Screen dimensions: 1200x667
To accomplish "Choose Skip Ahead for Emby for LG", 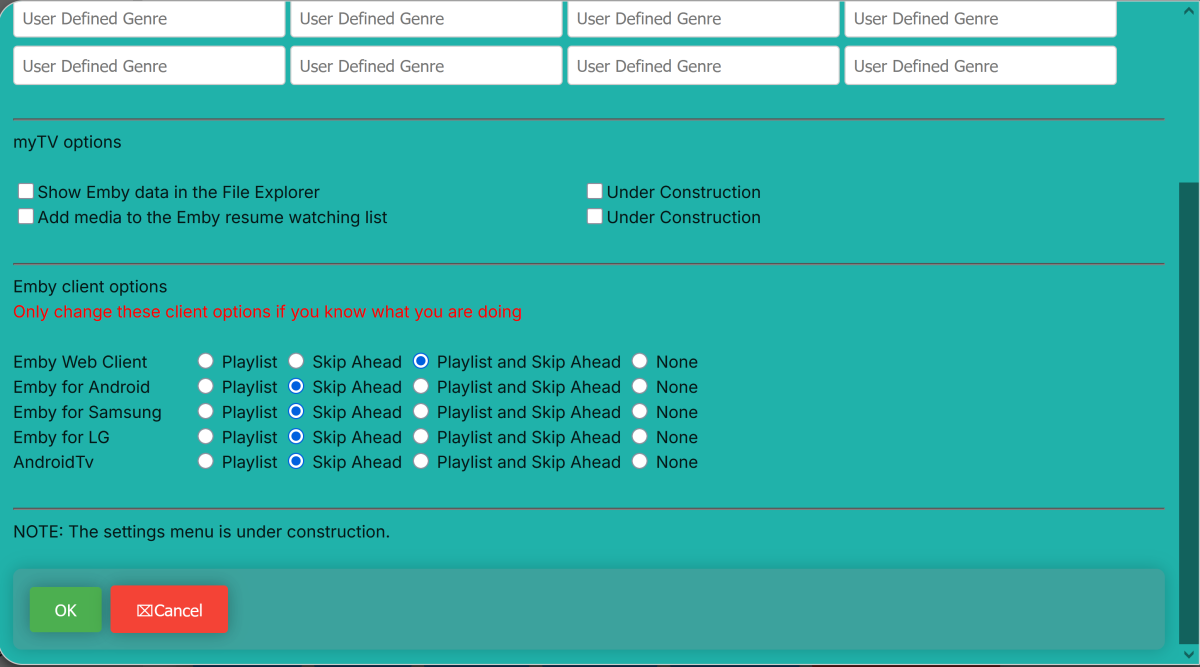I will [x=296, y=436].
